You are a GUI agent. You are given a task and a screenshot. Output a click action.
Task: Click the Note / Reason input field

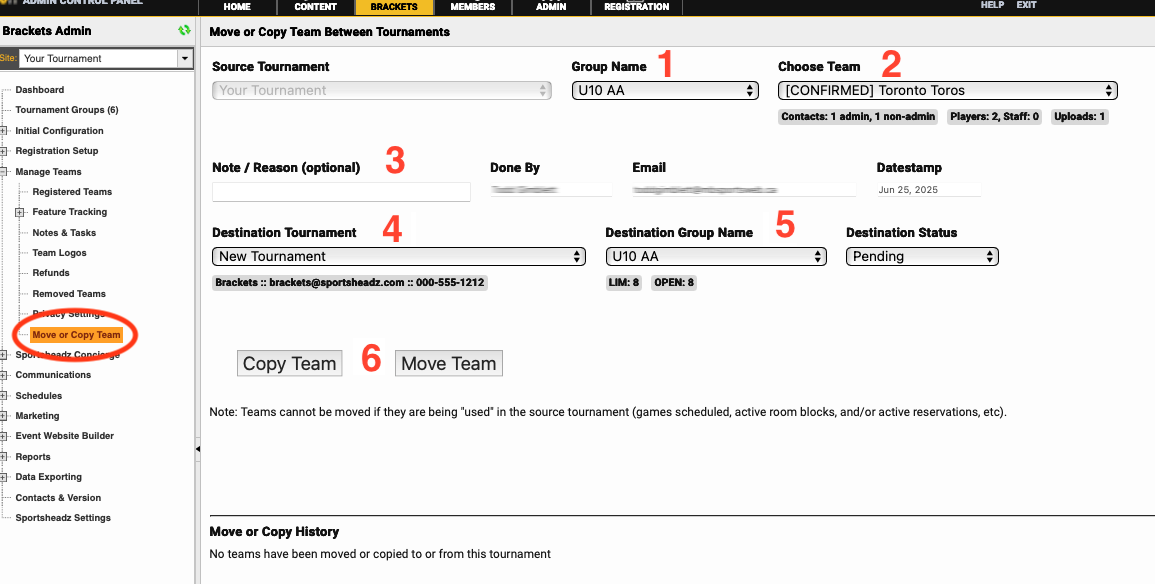341,191
